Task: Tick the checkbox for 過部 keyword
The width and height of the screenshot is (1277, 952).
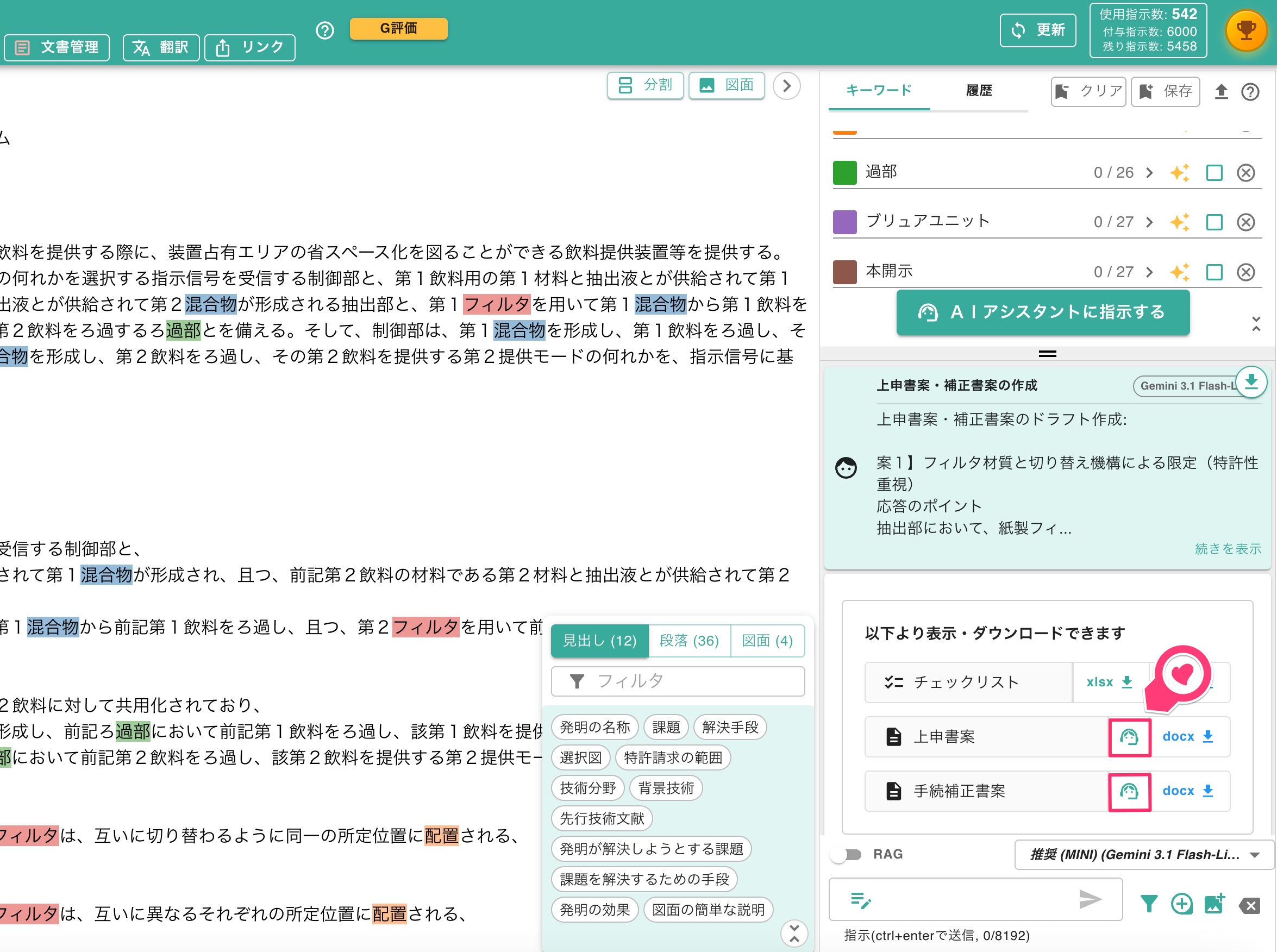Action: pyautogui.click(x=1214, y=173)
